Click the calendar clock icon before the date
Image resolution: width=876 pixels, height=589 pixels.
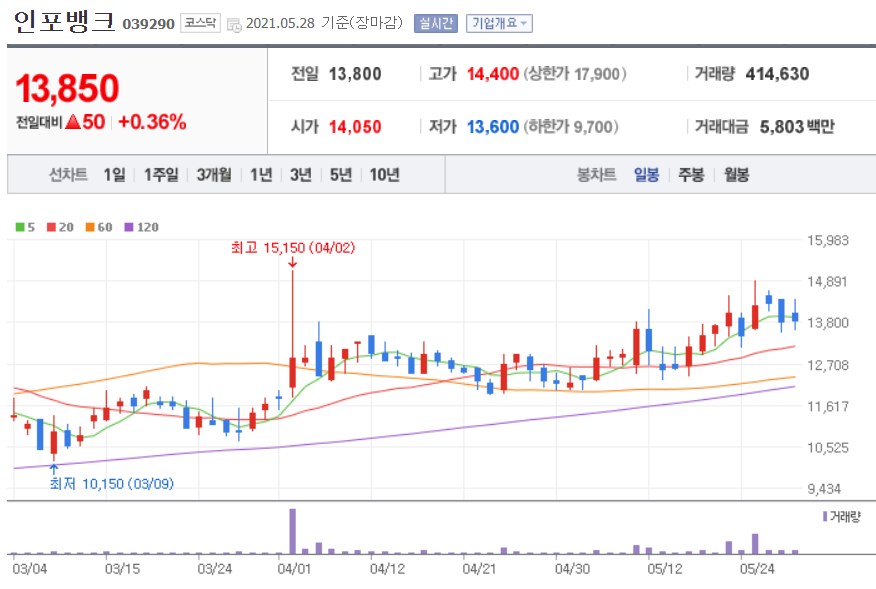234,25
